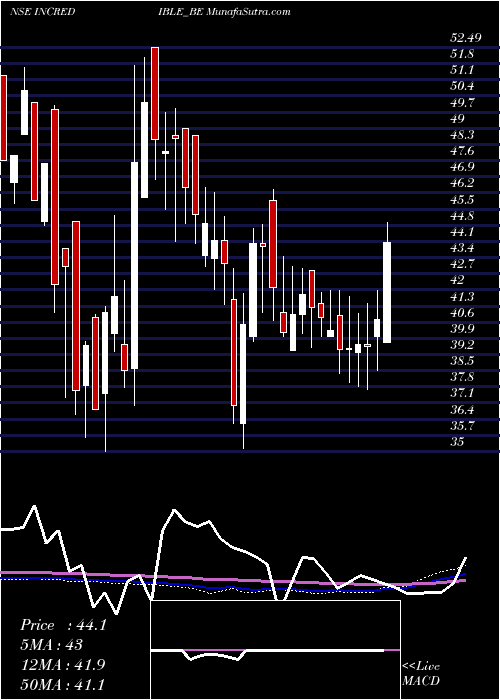Click the last large white candle on right
The width and height of the screenshot is (500, 700).
click(387, 292)
